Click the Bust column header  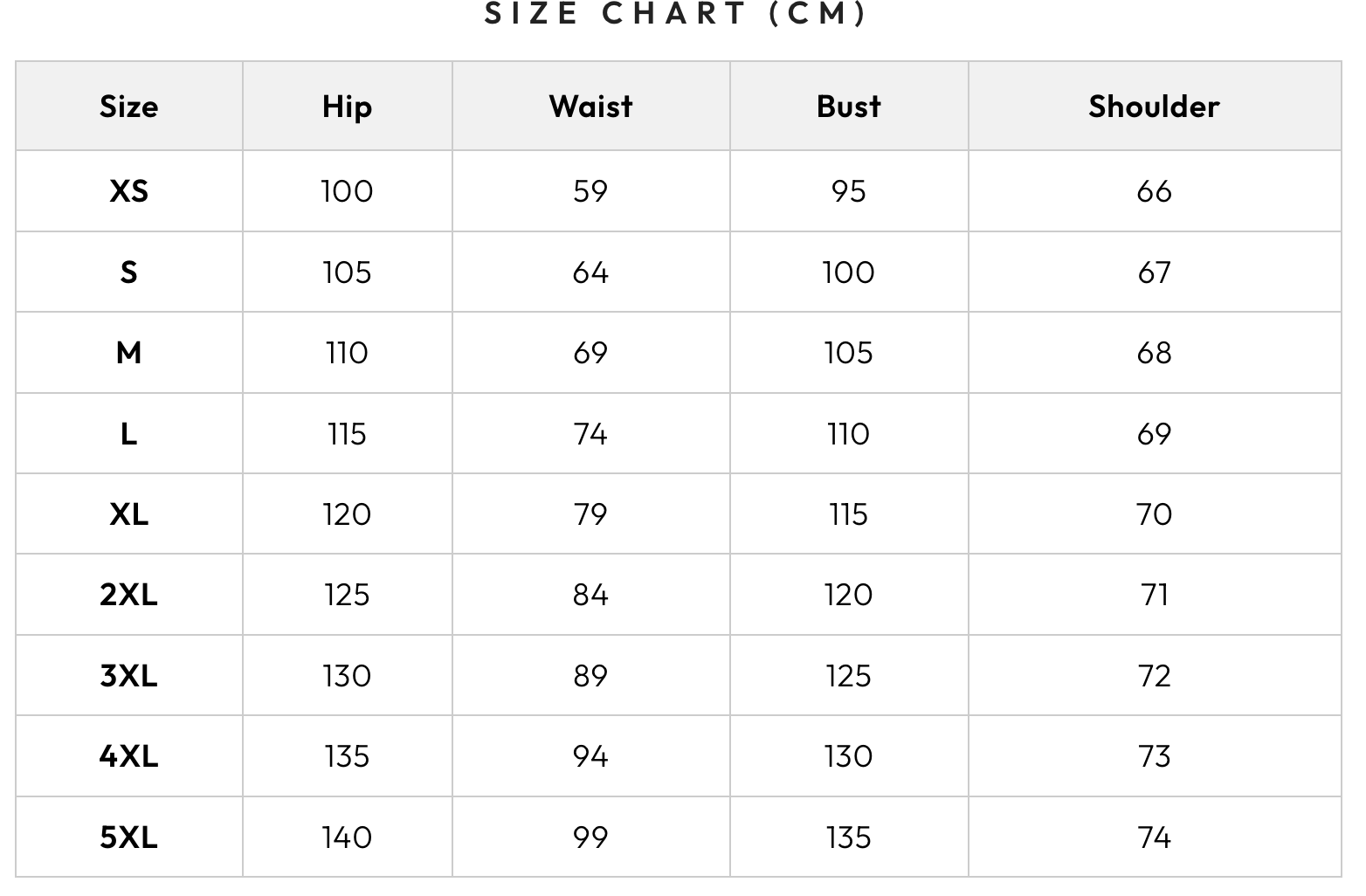848,107
